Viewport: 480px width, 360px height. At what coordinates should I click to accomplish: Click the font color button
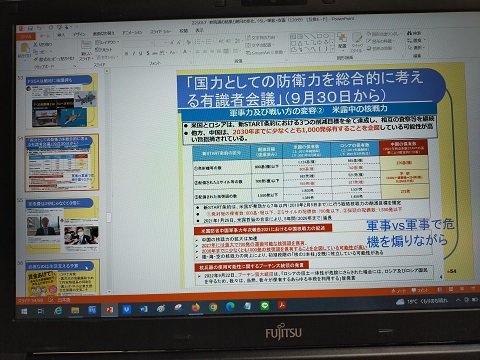tap(185, 52)
